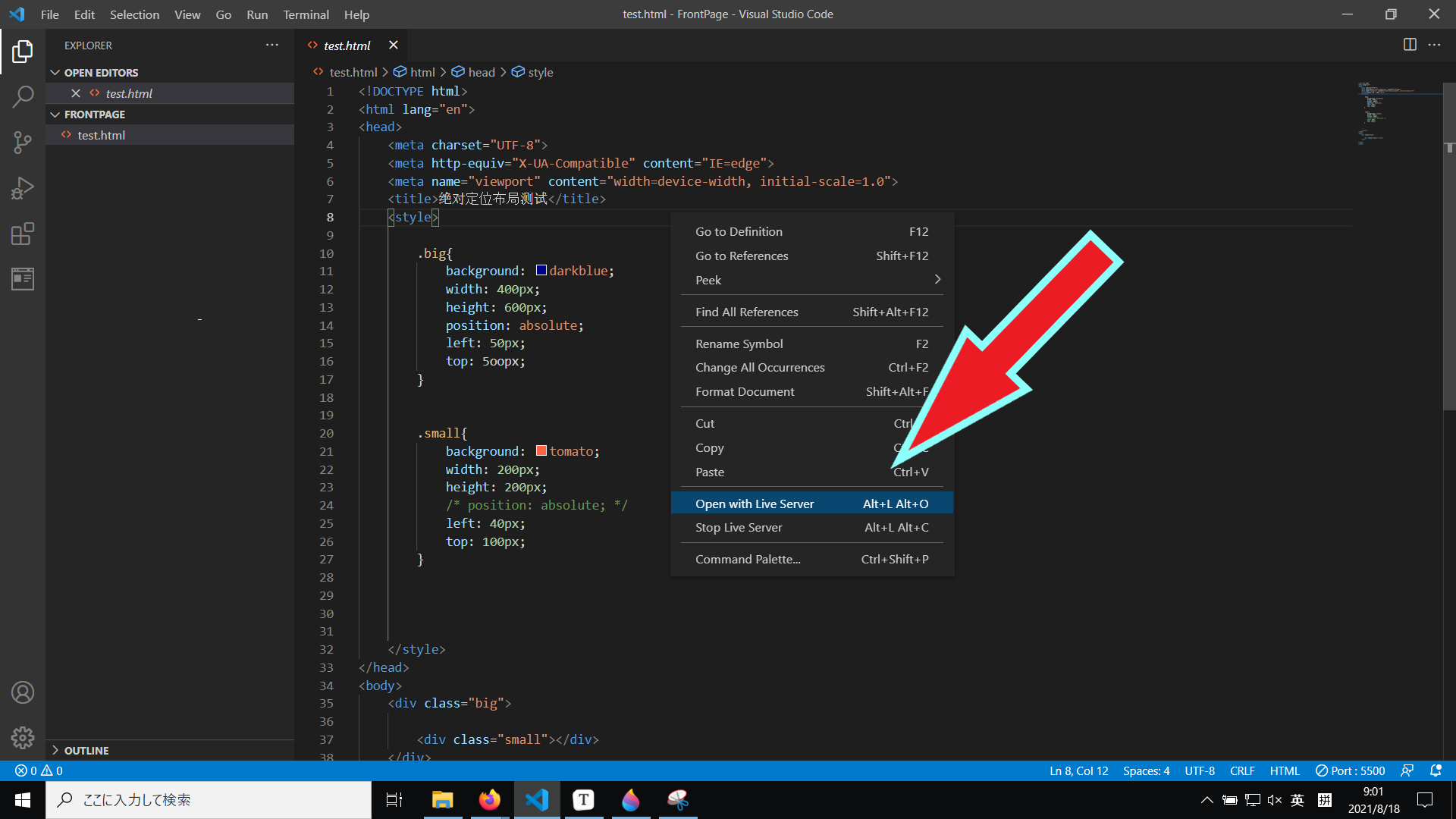
Task: Open Windows Start menu
Action: (x=23, y=800)
